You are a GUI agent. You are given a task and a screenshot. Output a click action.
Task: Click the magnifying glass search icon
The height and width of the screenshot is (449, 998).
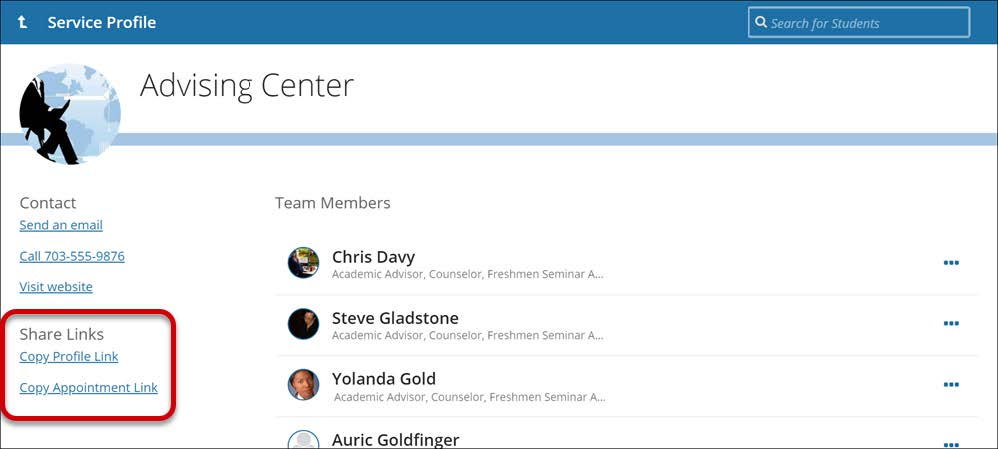761,22
